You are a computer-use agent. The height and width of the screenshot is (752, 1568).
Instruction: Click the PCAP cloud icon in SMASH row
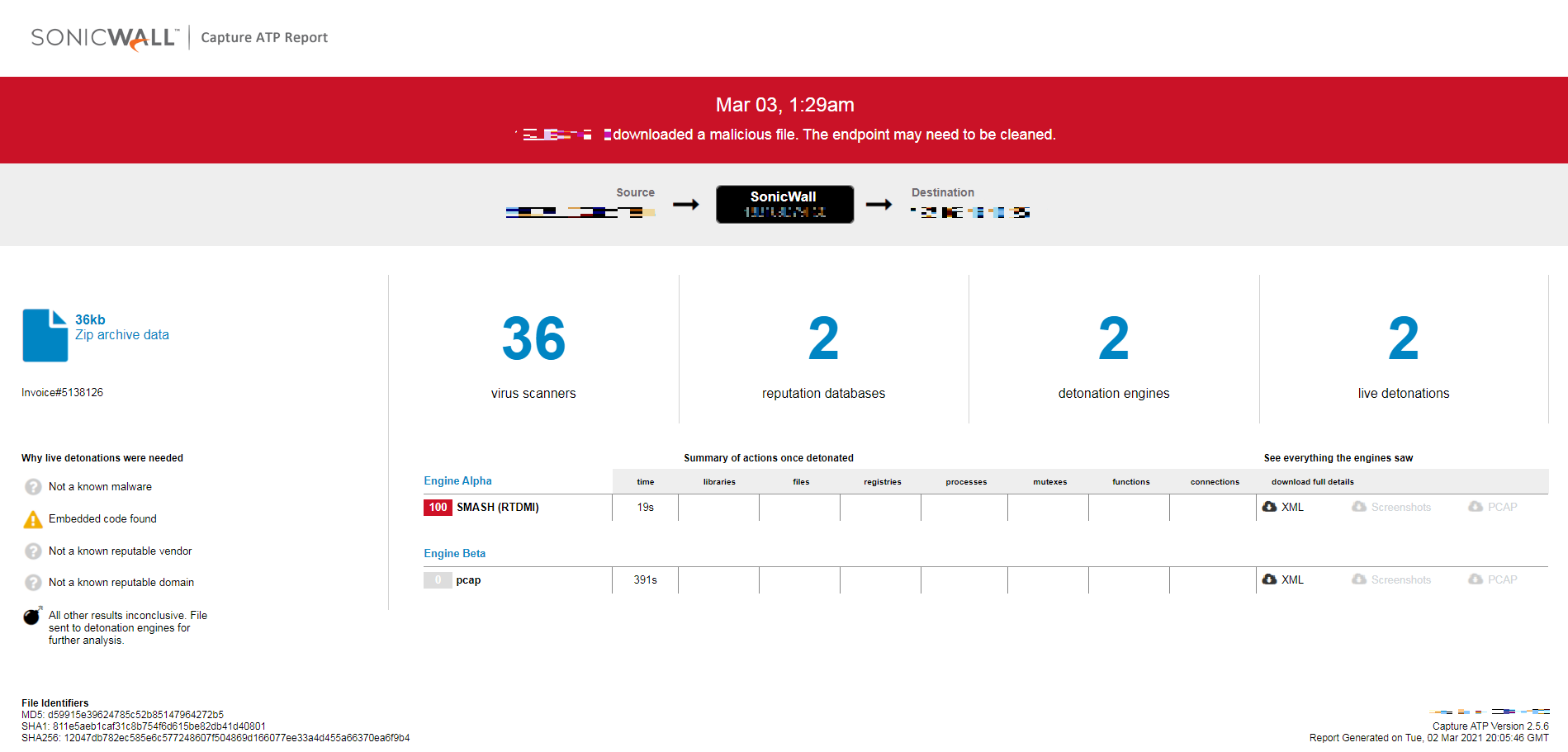click(1476, 507)
